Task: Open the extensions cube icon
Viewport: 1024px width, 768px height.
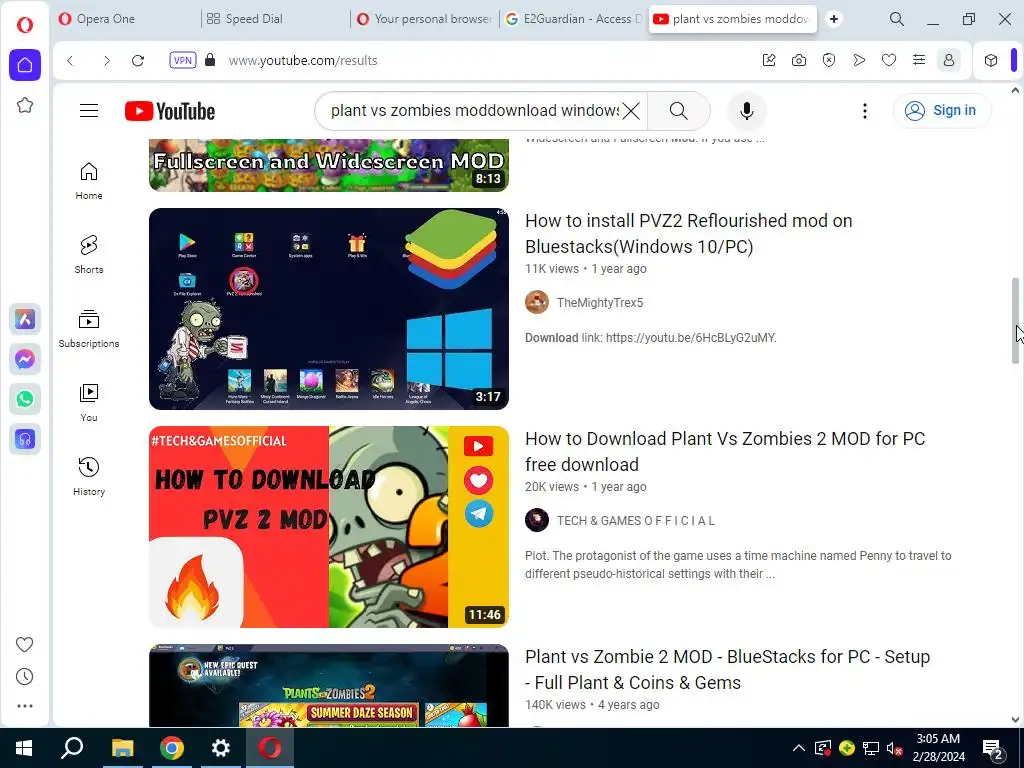Action: pyautogui.click(x=991, y=61)
